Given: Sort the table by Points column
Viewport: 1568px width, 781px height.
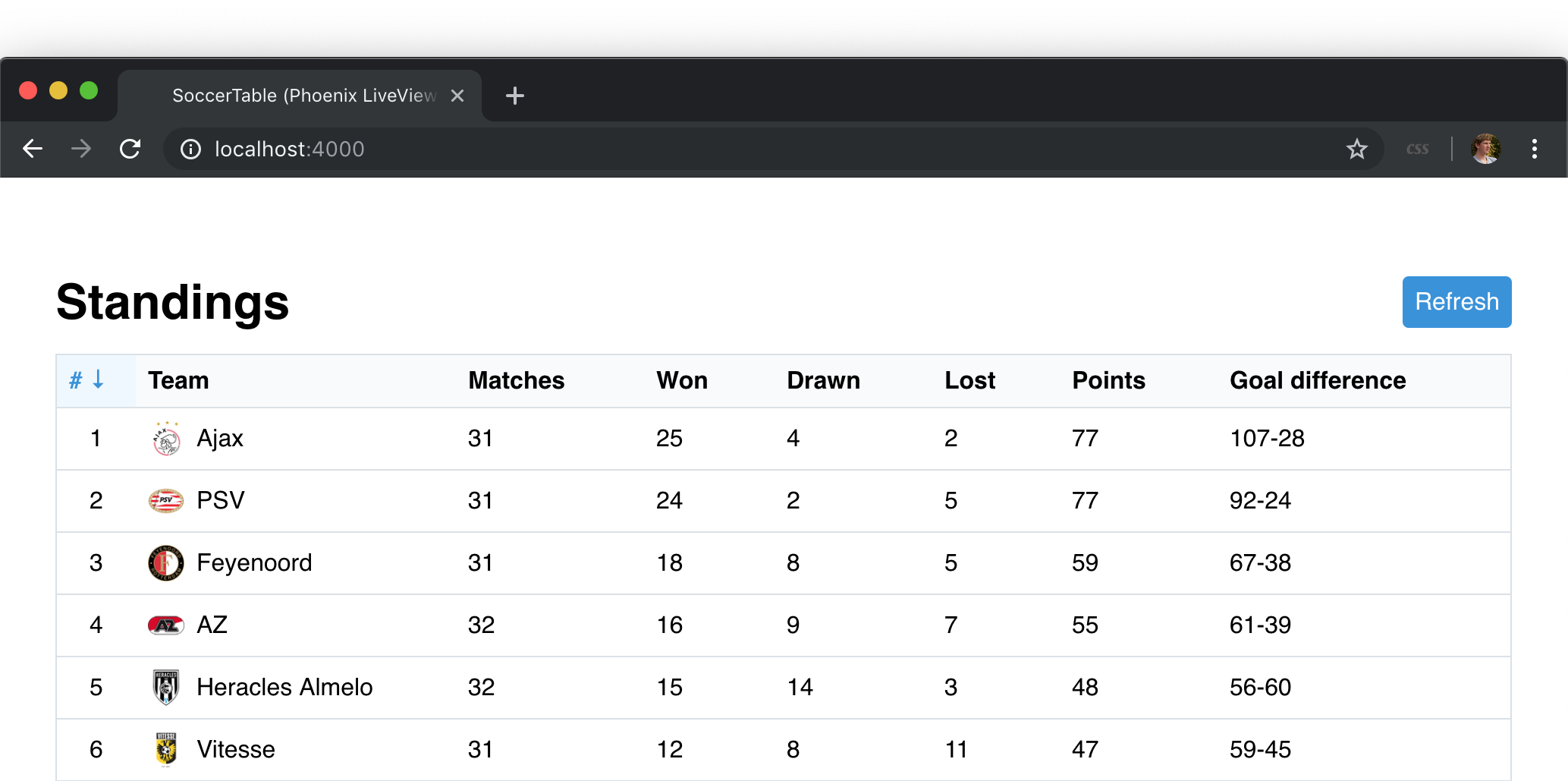Looking at the screenshot, I should 1108,380.
